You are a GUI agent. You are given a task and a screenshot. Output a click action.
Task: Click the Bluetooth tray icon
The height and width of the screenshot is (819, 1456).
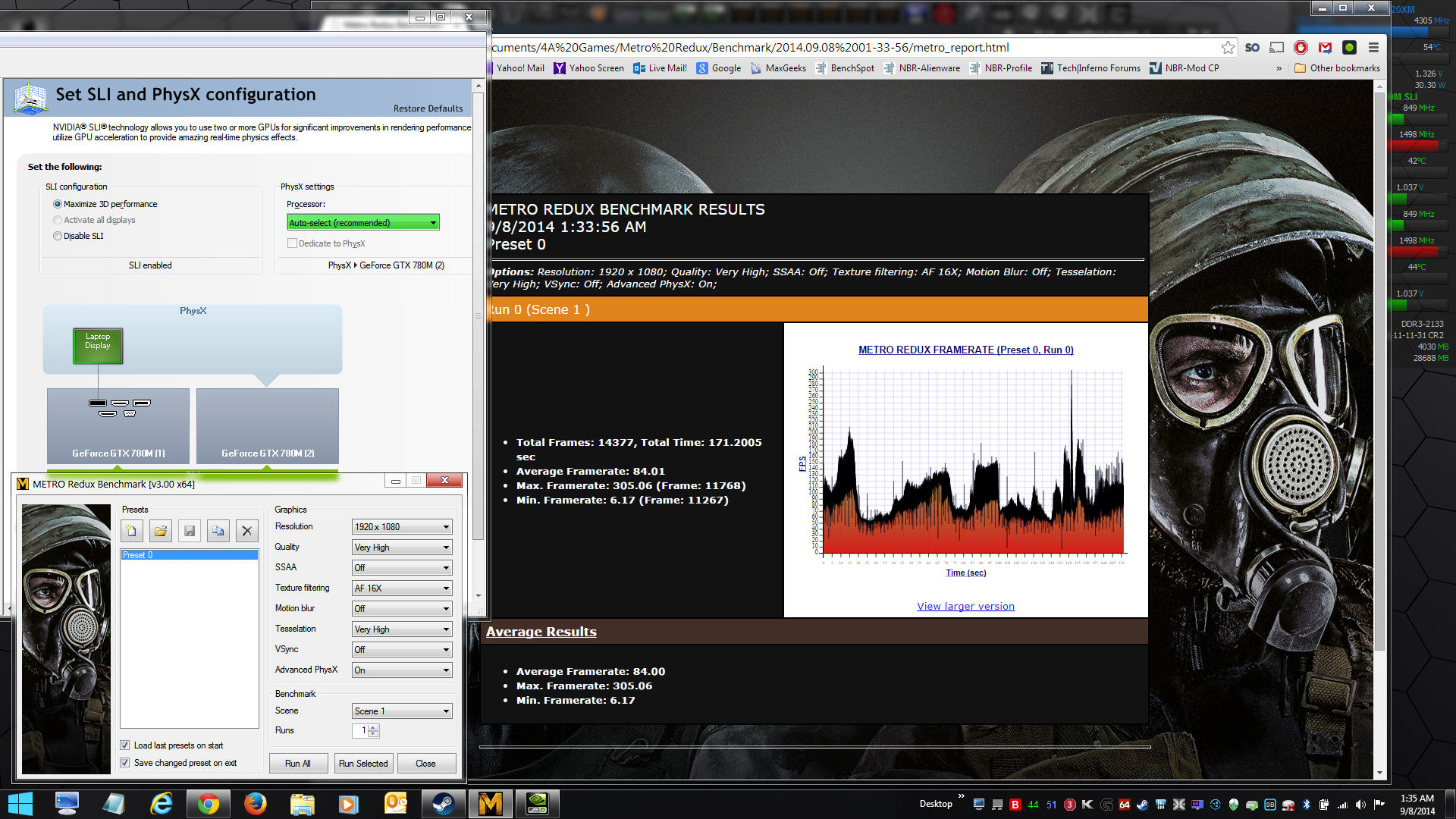[x=1307, y=805]
